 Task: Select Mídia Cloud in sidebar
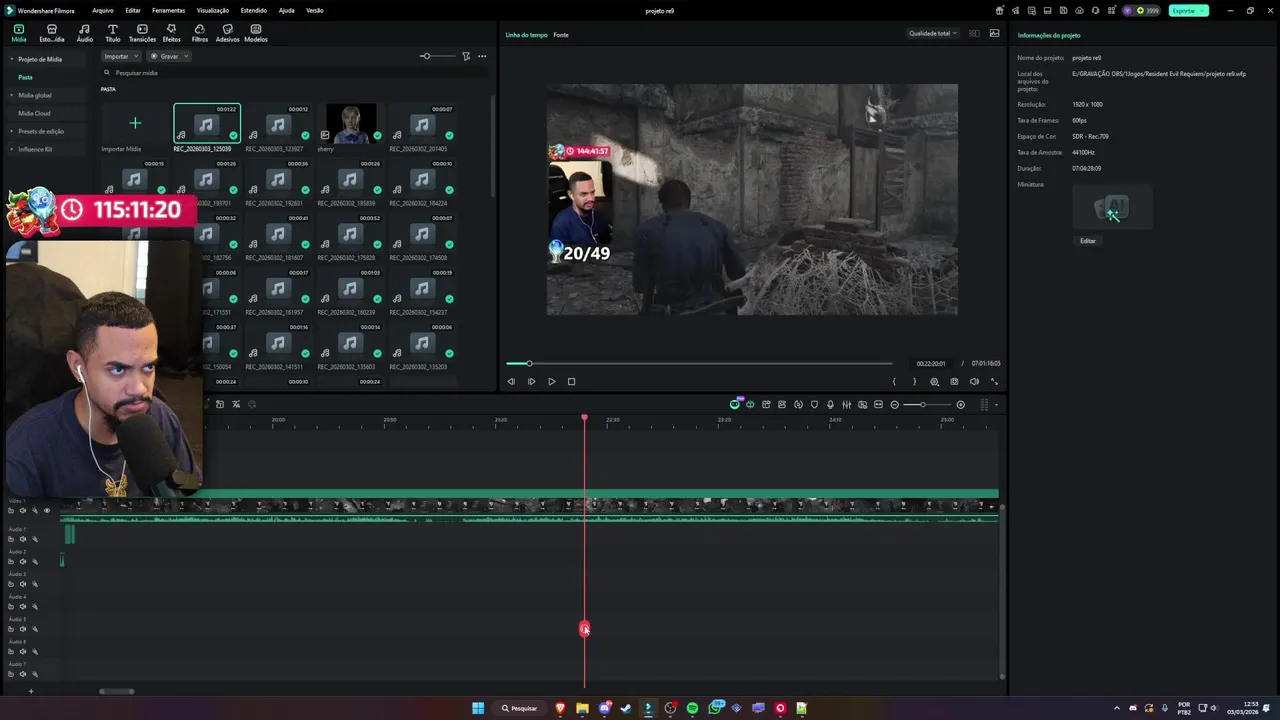(34, 113)
